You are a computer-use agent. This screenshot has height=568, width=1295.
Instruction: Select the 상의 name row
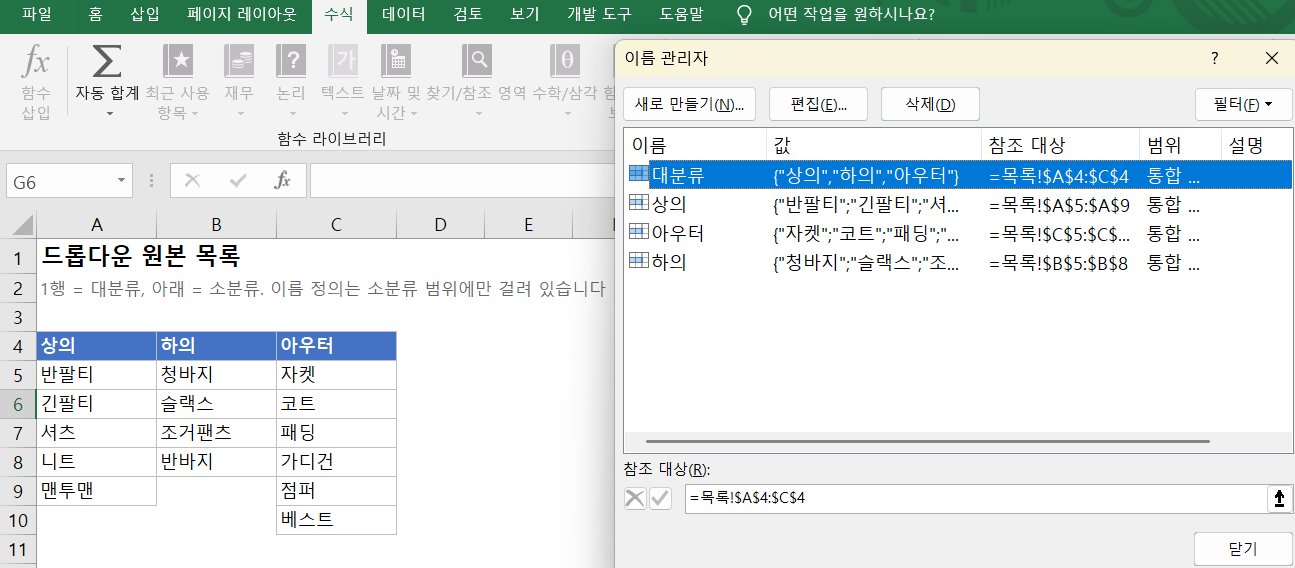click(x=958, y=204)
